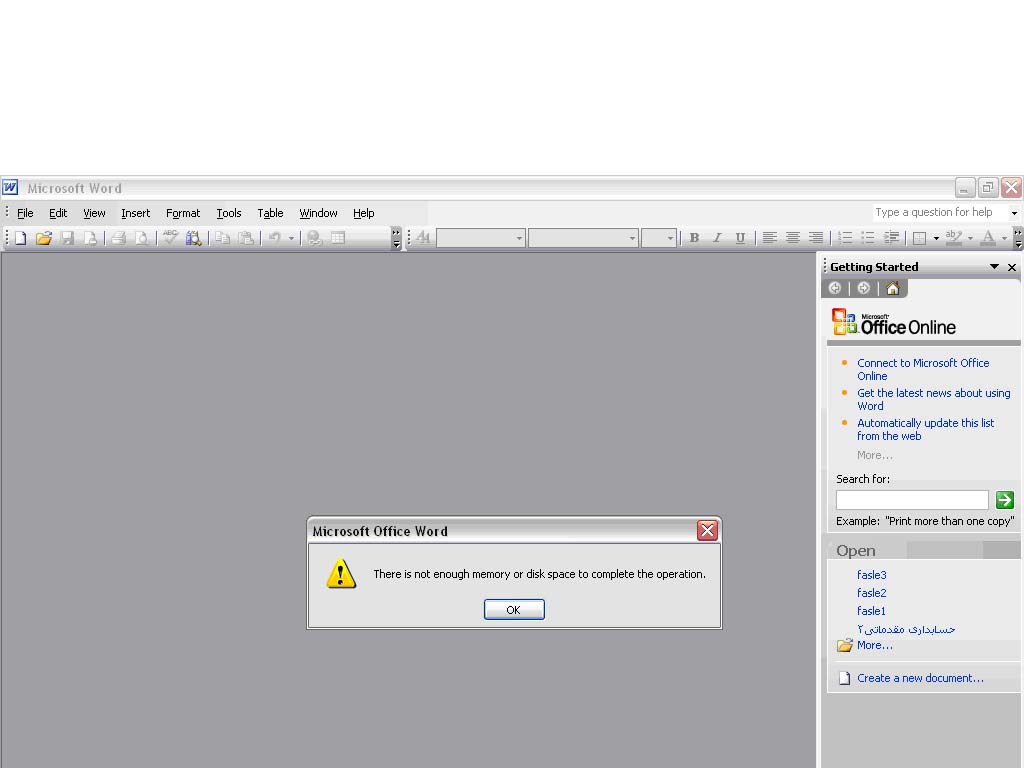
Task: Toggle Underline formatting
Action: coord(740,238)
